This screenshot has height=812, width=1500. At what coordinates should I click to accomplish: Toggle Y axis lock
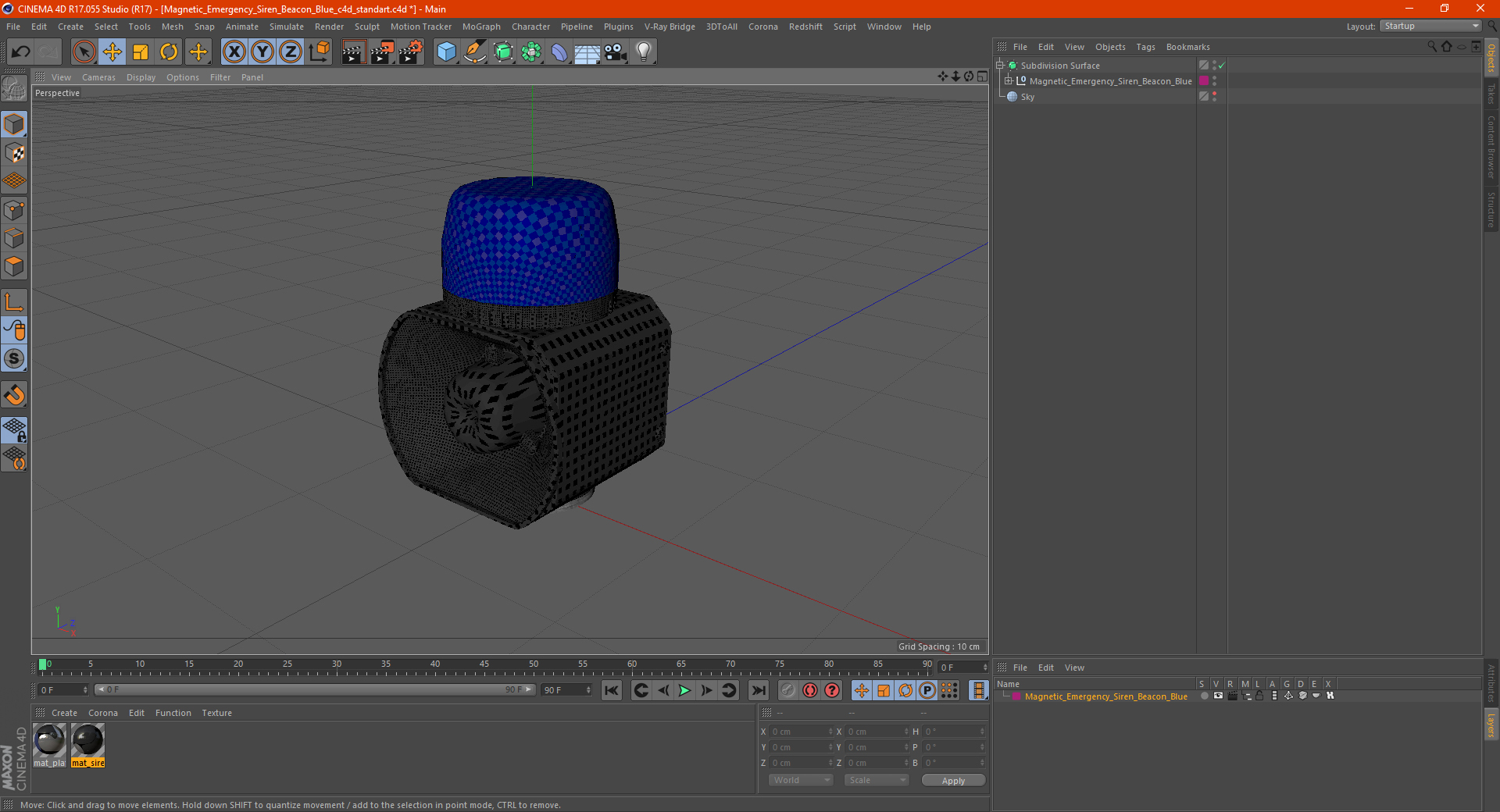click(x=262, y=52)
